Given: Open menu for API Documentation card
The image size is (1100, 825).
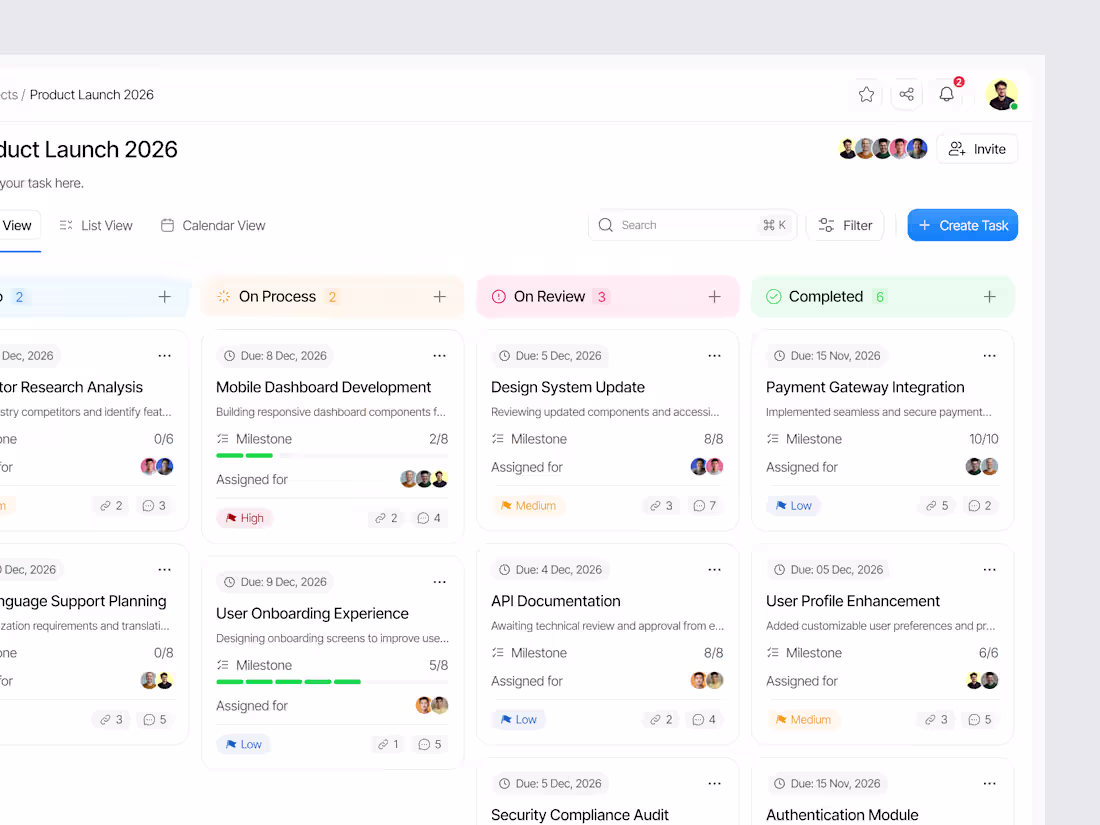Looking at the screenshot, I should click(x=715, y=570).
